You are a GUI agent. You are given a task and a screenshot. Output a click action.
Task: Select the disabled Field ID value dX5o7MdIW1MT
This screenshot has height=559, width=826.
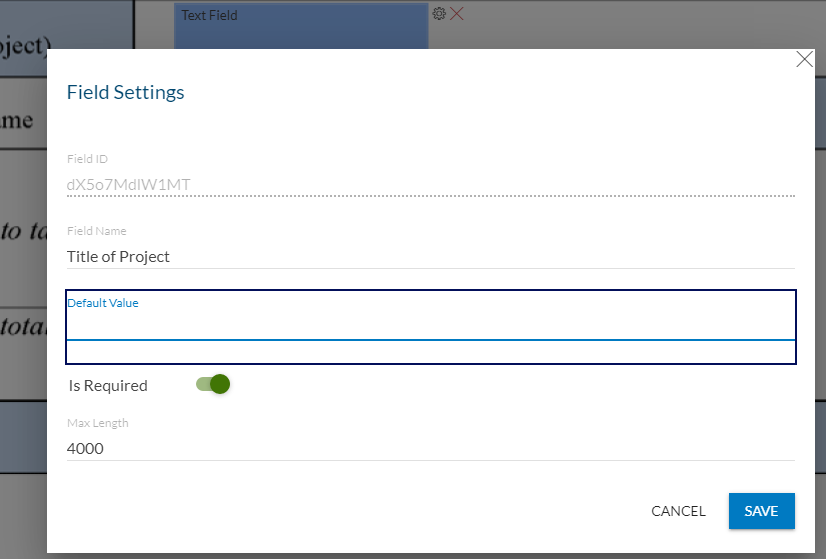129,184
